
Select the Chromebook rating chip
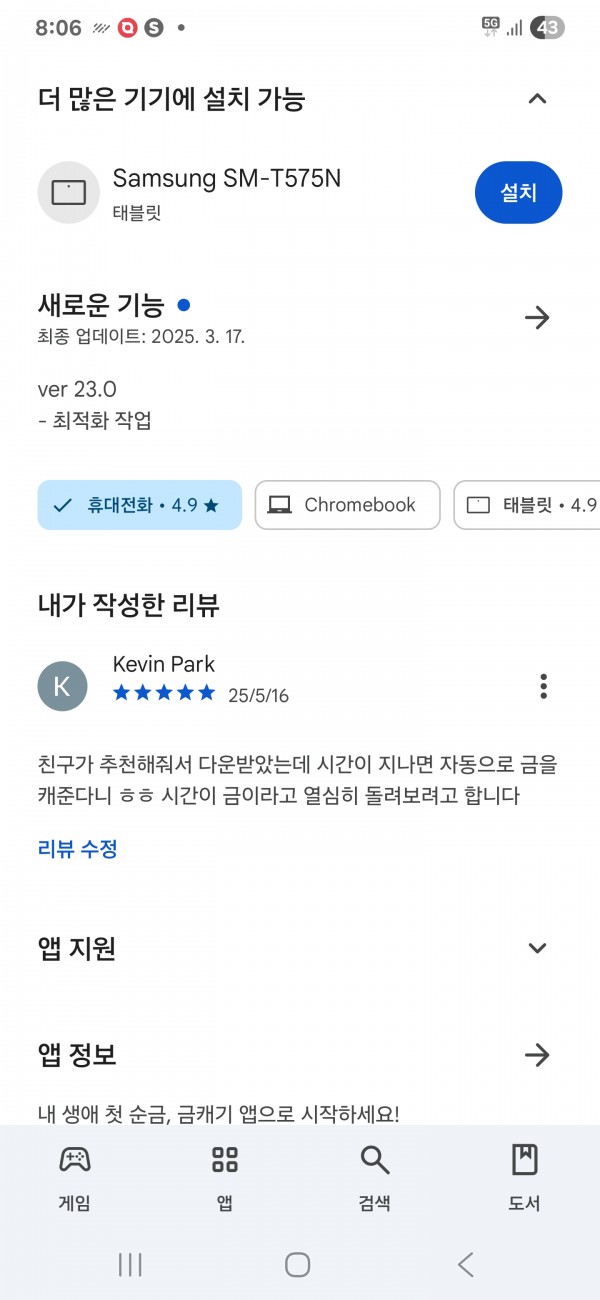pos(347,505)
